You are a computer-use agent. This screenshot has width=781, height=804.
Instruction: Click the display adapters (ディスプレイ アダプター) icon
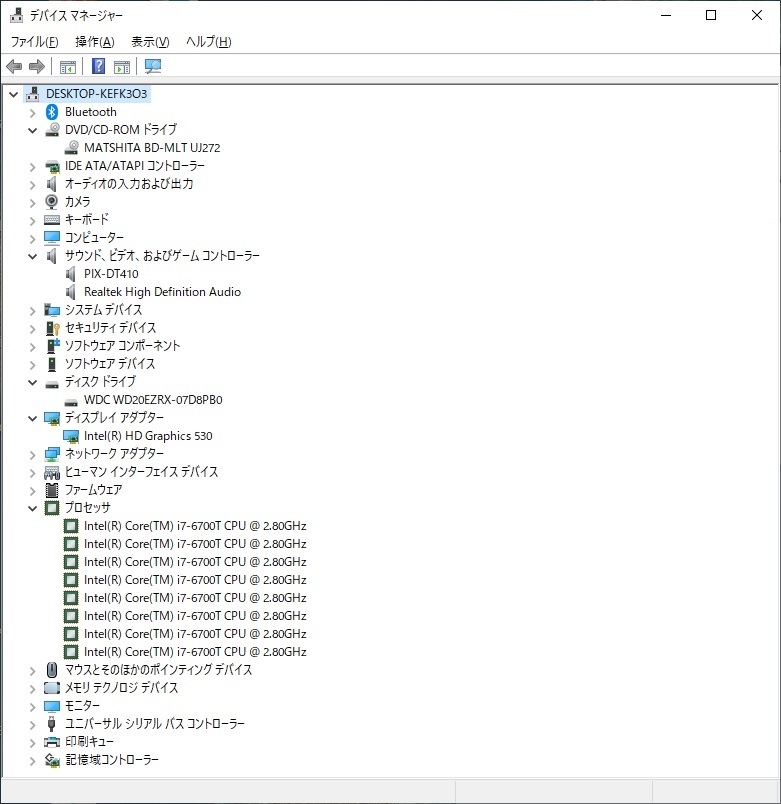[x=52, y=418]
